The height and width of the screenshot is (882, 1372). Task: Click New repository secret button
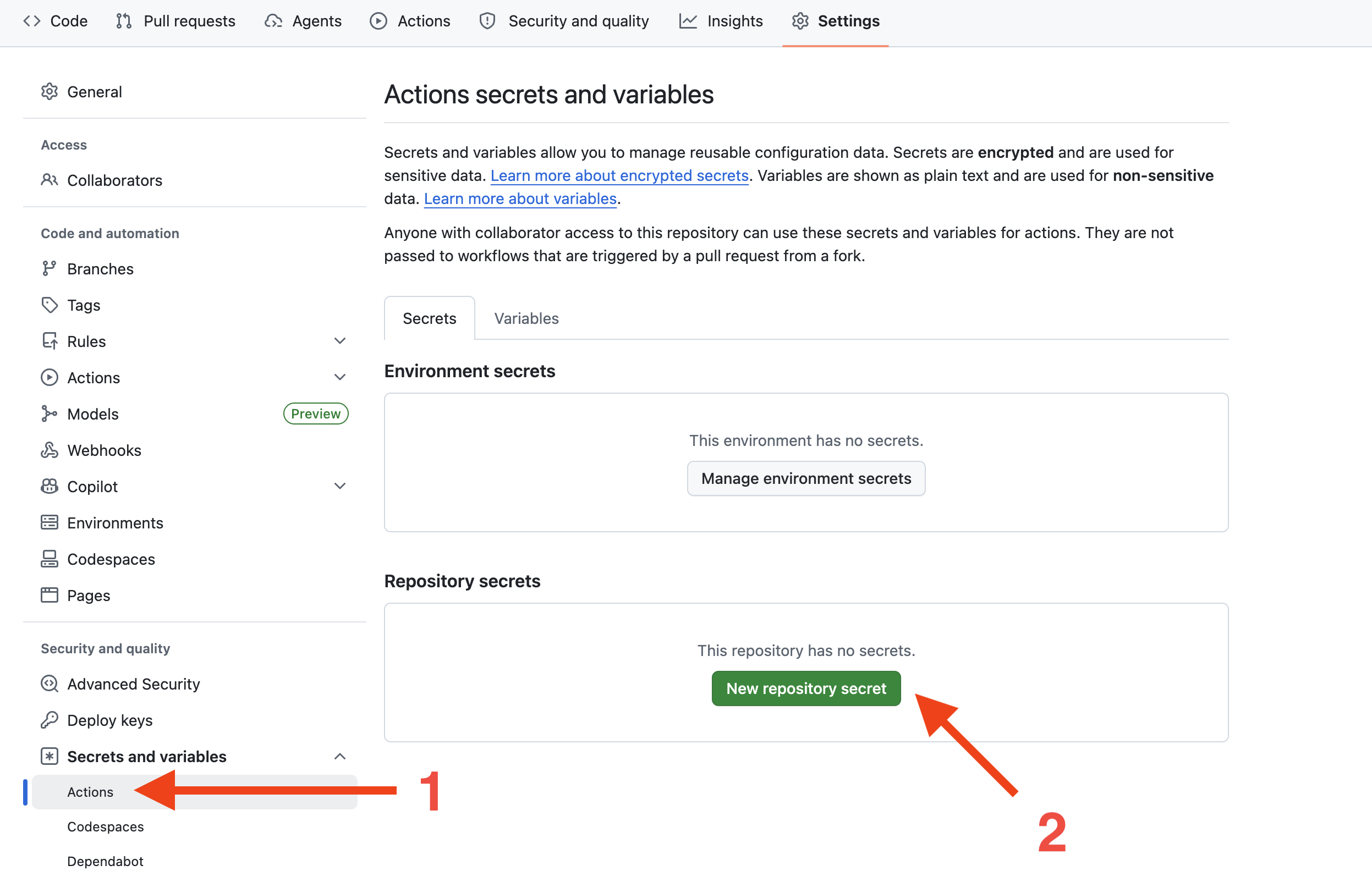pyautogui.click(x=805, y=688)
